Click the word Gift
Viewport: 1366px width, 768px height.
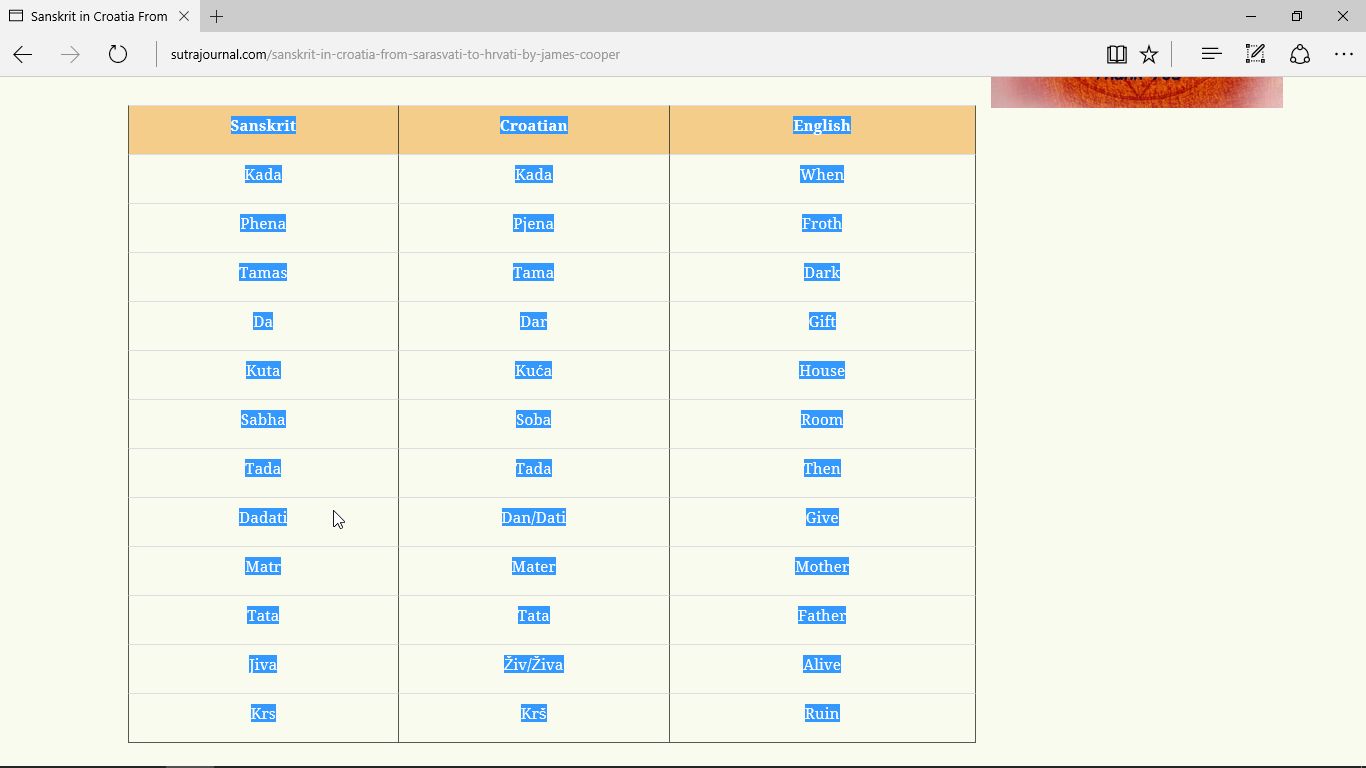[x=822, y=321]
